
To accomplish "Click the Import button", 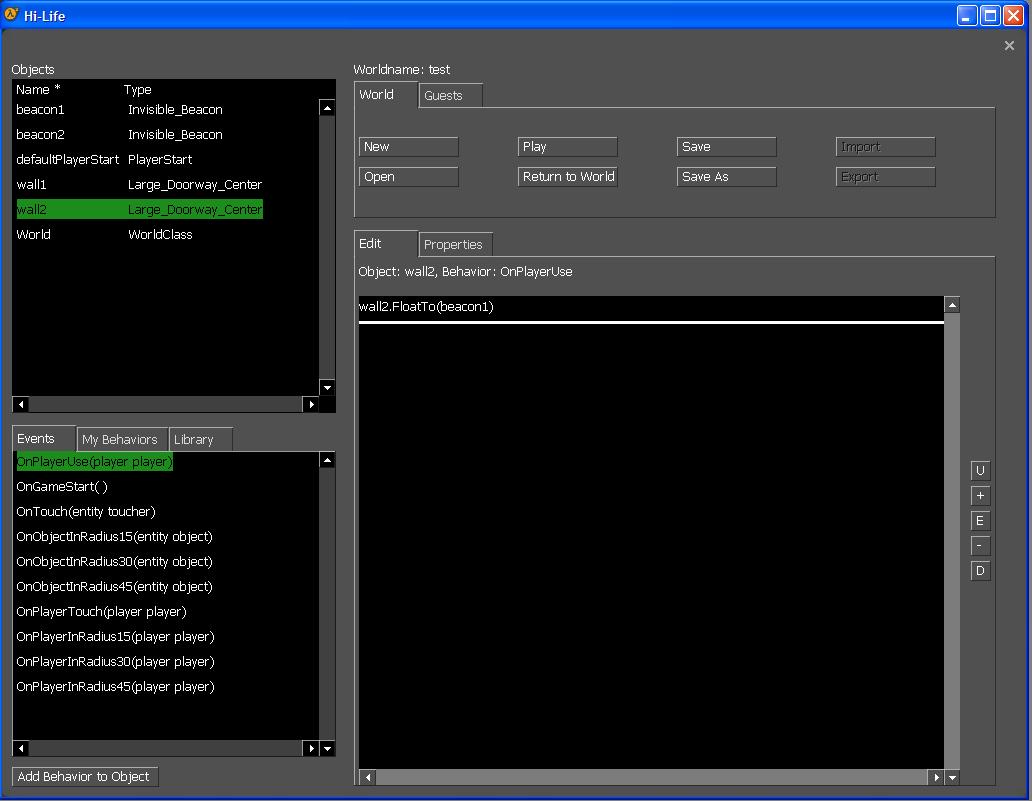I will point(885,147).
